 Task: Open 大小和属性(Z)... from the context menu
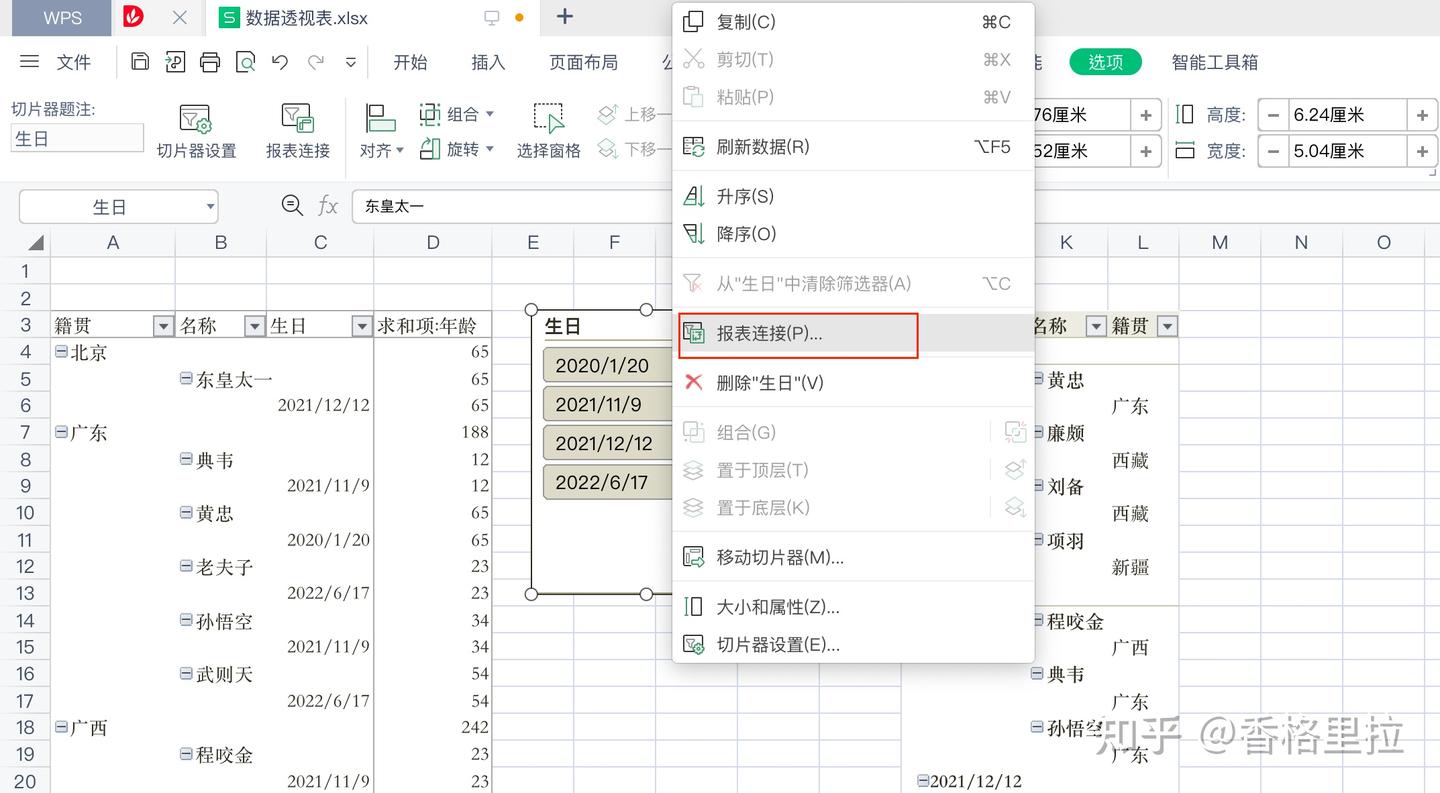[x=853, y=606]
